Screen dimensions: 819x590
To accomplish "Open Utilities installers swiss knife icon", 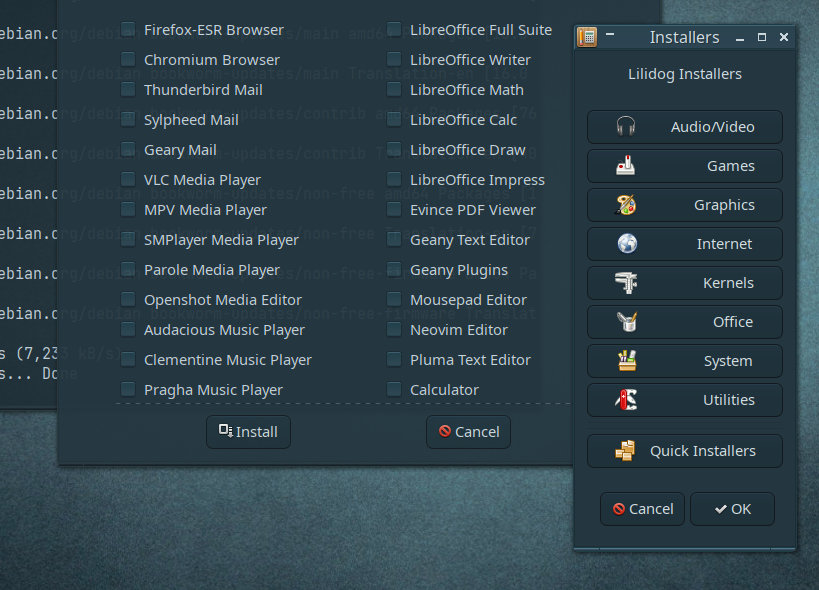I will point(625,400).
